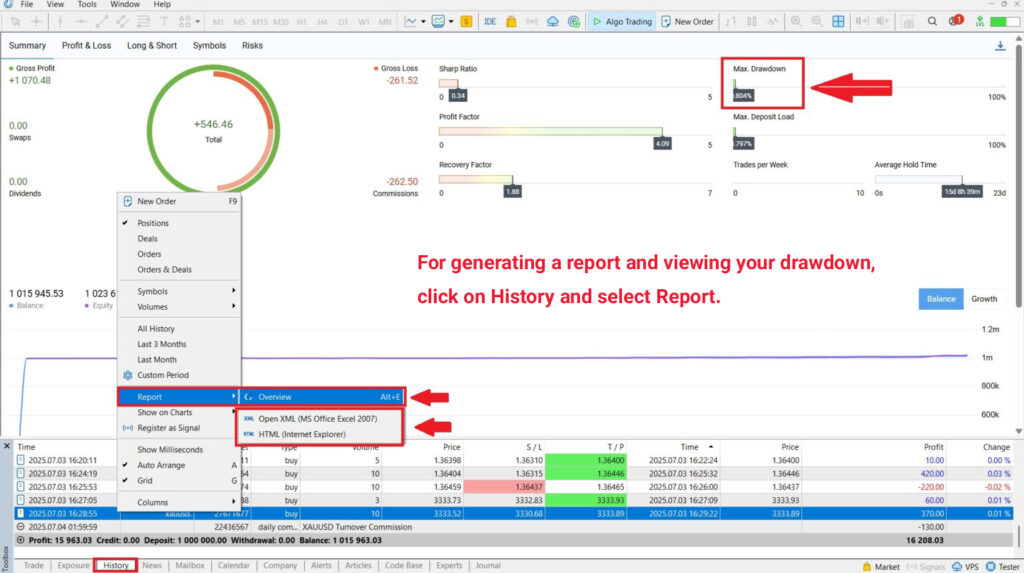Uncheck the Positions view option
The height and width of the screenshot is (573, 1024).
click(x=152, y=223)
